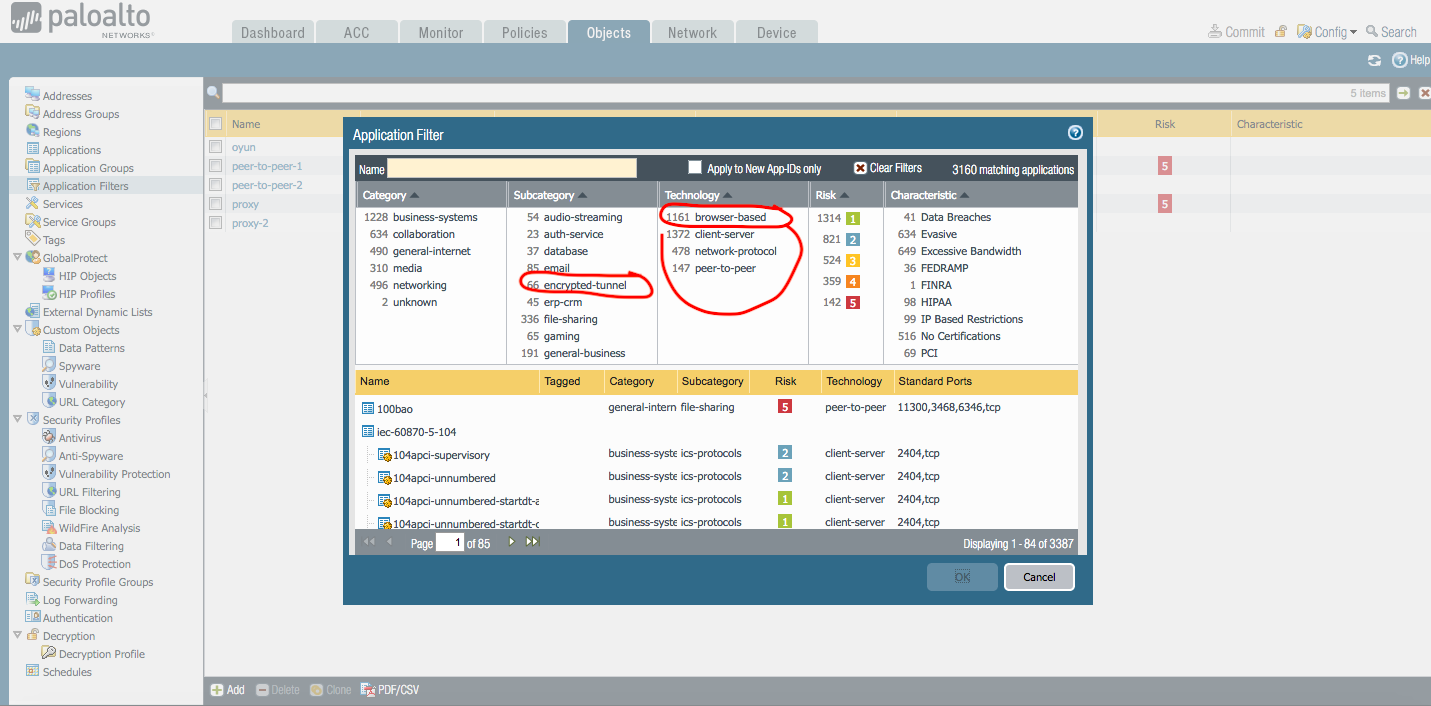This screenshot has width=1431, height=706.
Task: Tick the select-all checkbox beside Name header
Action: pyautogui.click(x=215, y=124)
